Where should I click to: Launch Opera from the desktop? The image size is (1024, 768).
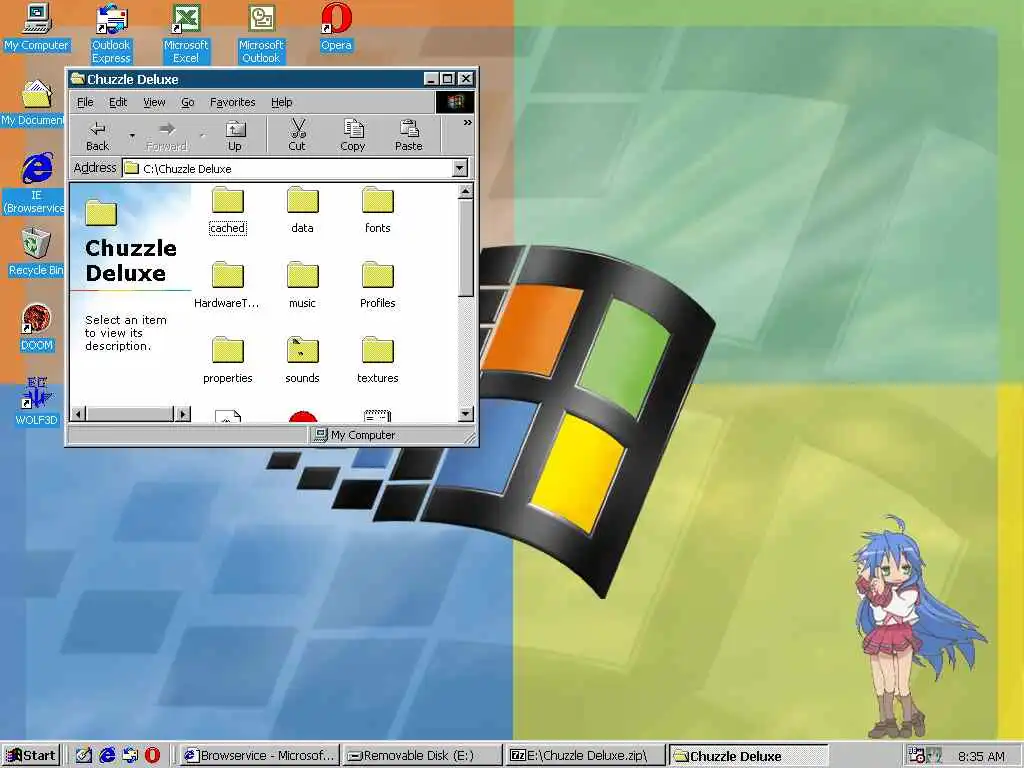pyautogui.click(x=336, y=27)
